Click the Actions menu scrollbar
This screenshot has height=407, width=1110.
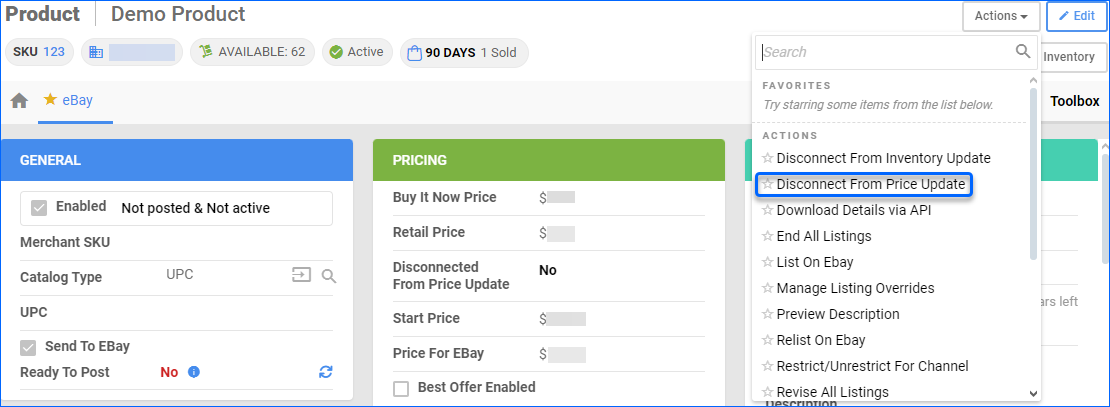[1033, 170]
